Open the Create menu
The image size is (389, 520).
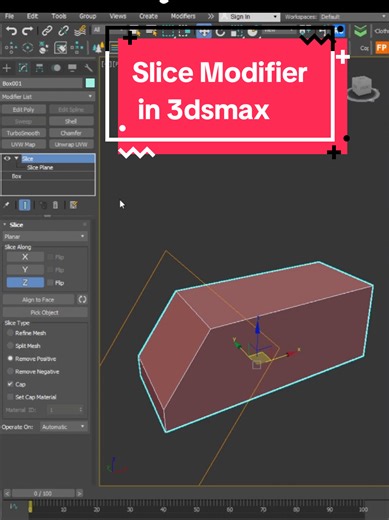click(x=148, y=16)
